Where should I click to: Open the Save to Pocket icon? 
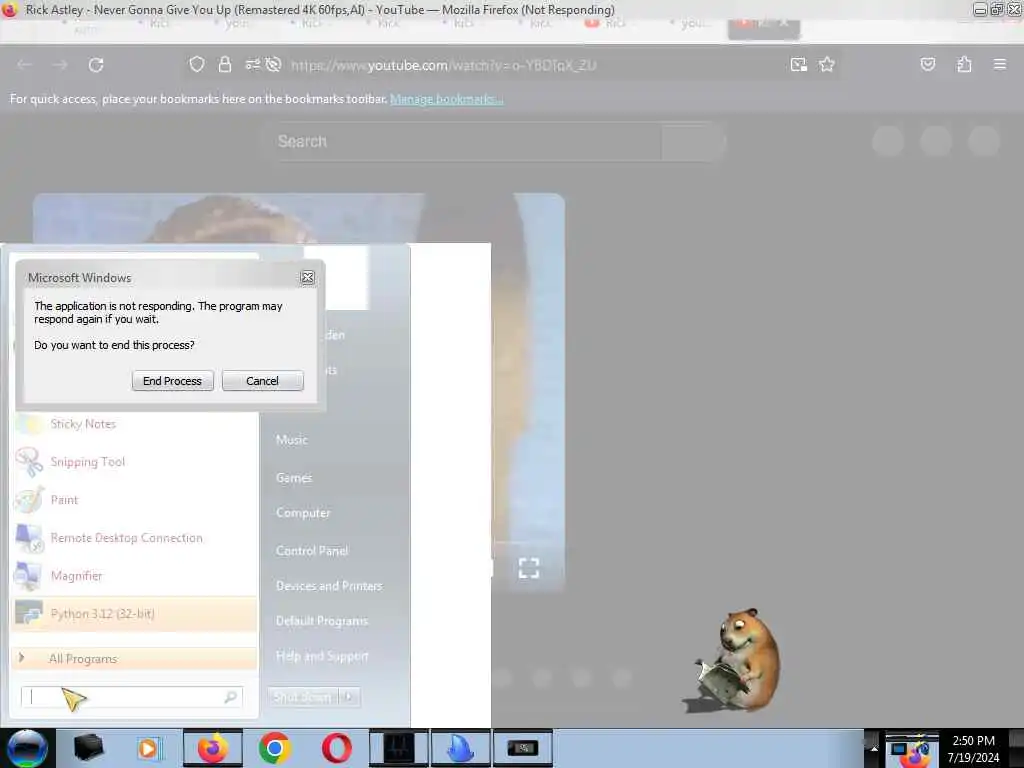927,64
